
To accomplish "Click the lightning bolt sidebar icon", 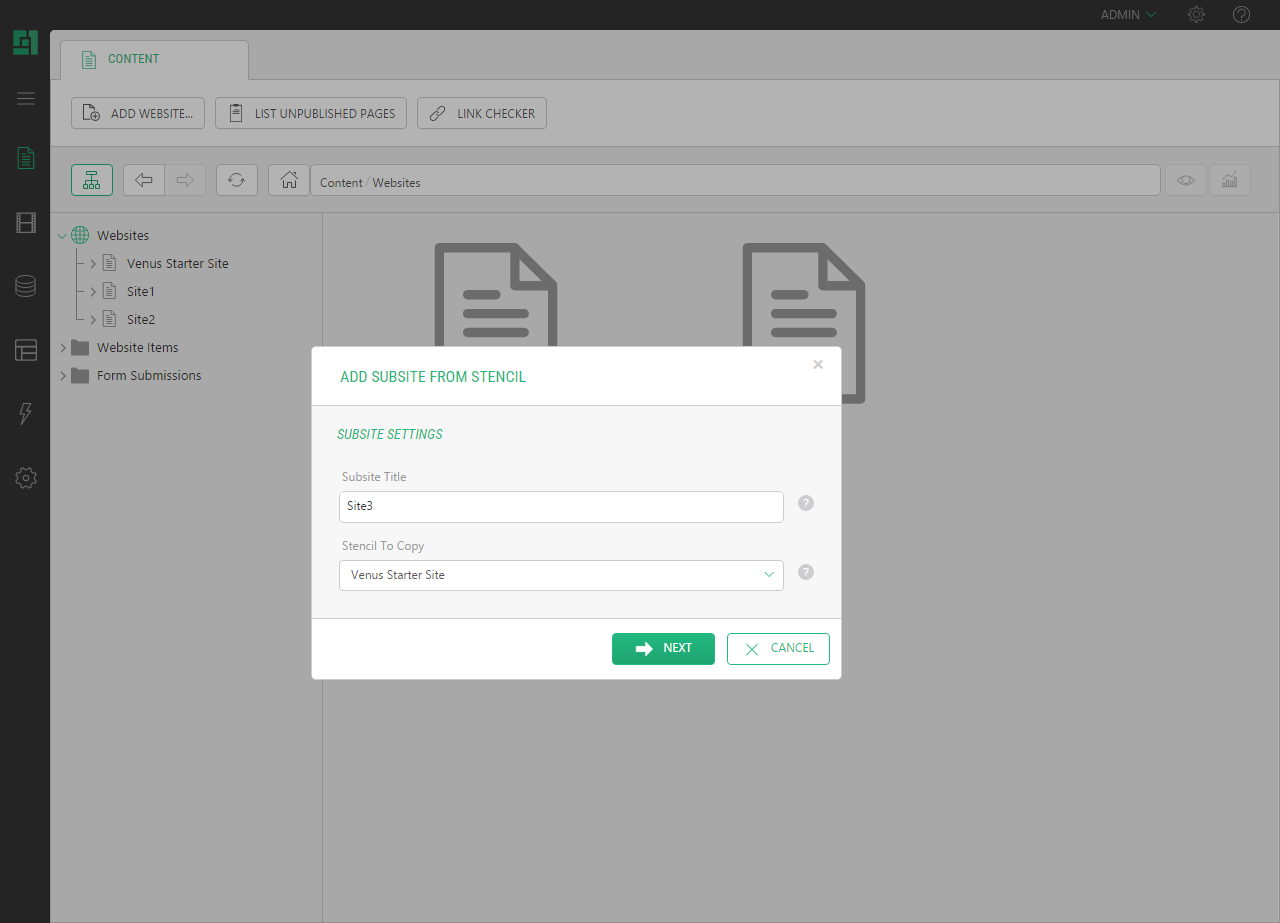I will (26, 414).
